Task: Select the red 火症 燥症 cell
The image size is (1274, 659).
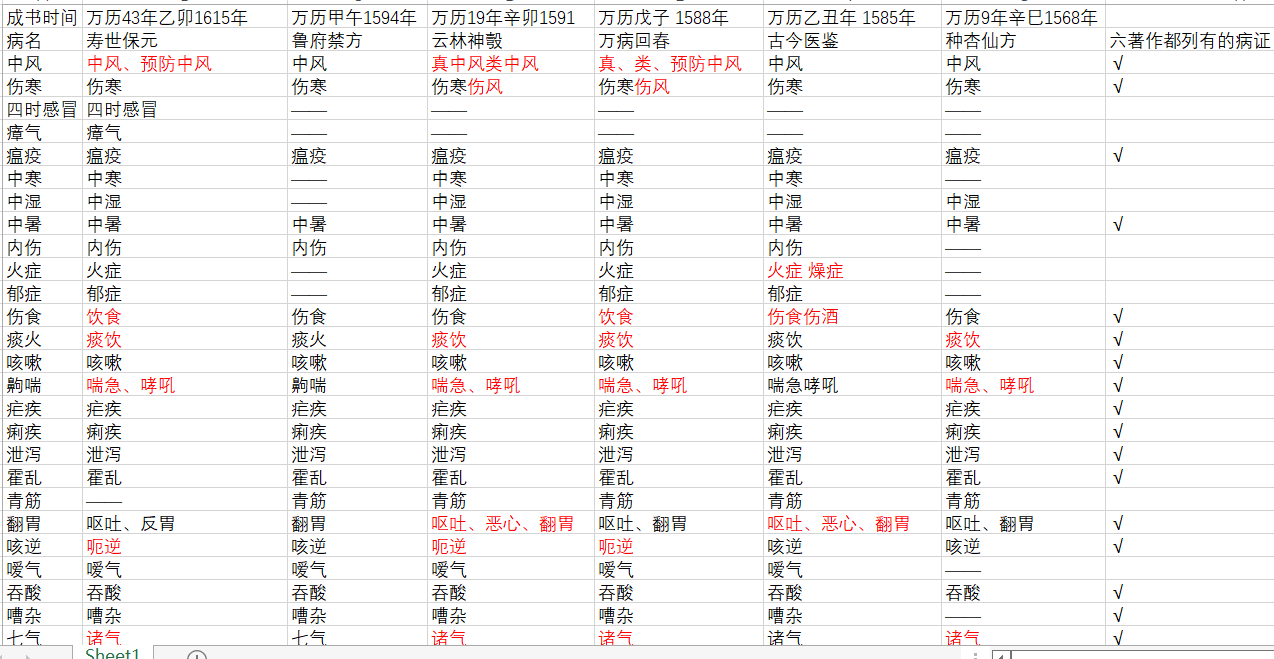Action: pyautogui.click(x=853, y=270)
